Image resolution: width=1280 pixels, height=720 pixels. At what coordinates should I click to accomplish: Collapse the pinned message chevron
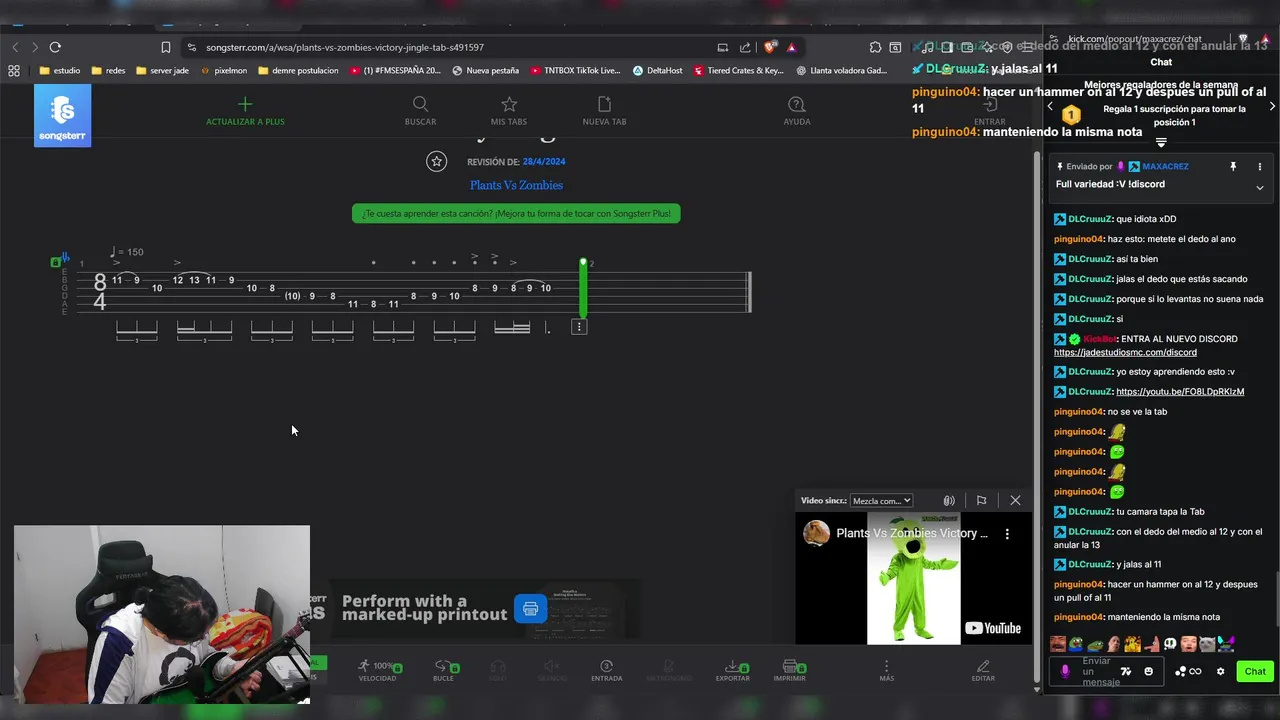pos(1259,187)
